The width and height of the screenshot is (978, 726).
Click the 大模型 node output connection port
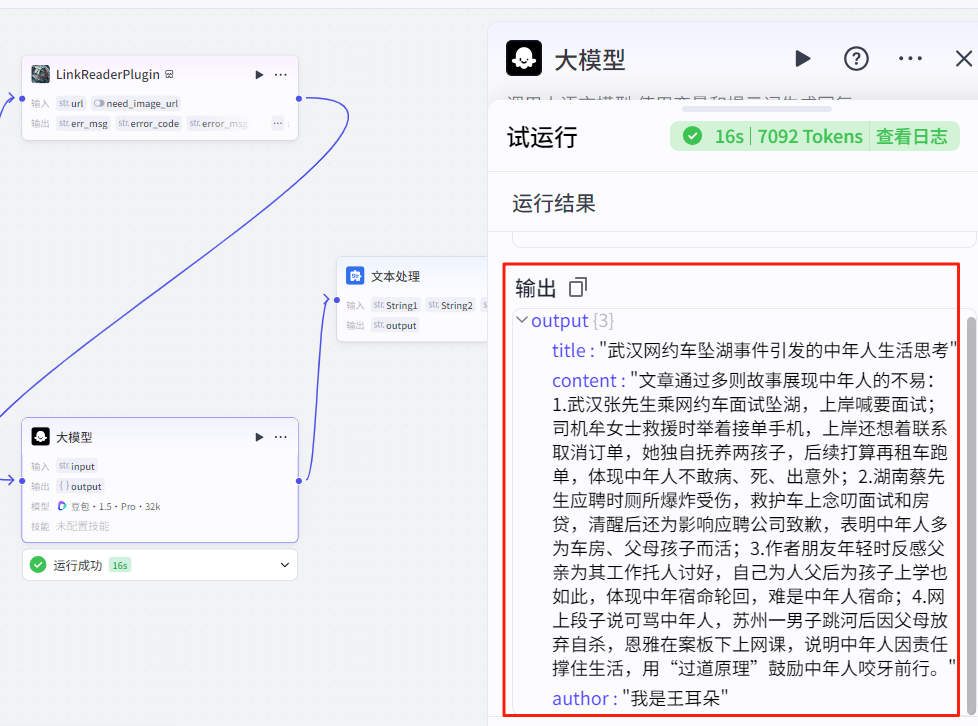[299, 481]
